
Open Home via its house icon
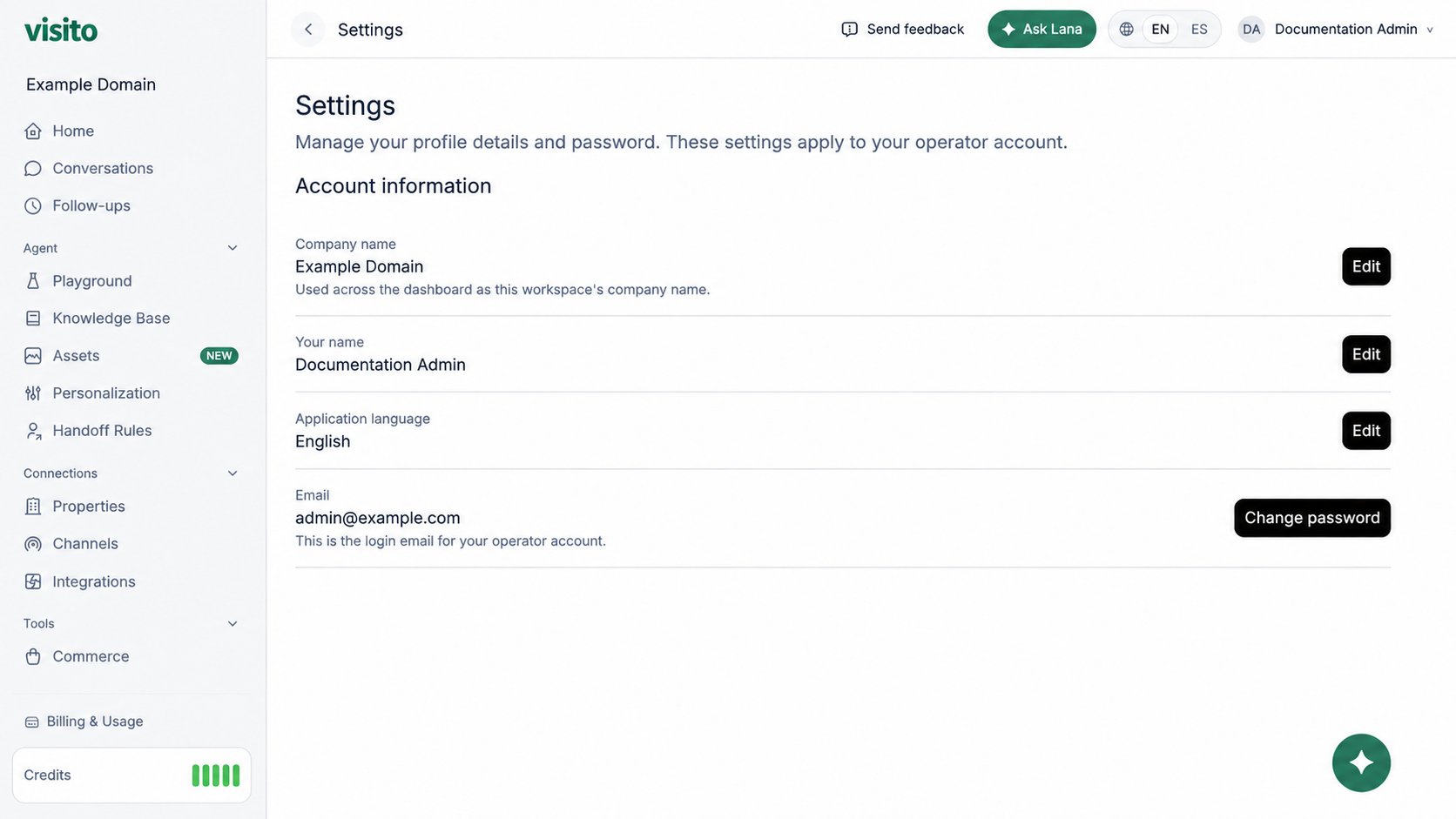click(x=33, y=131)
